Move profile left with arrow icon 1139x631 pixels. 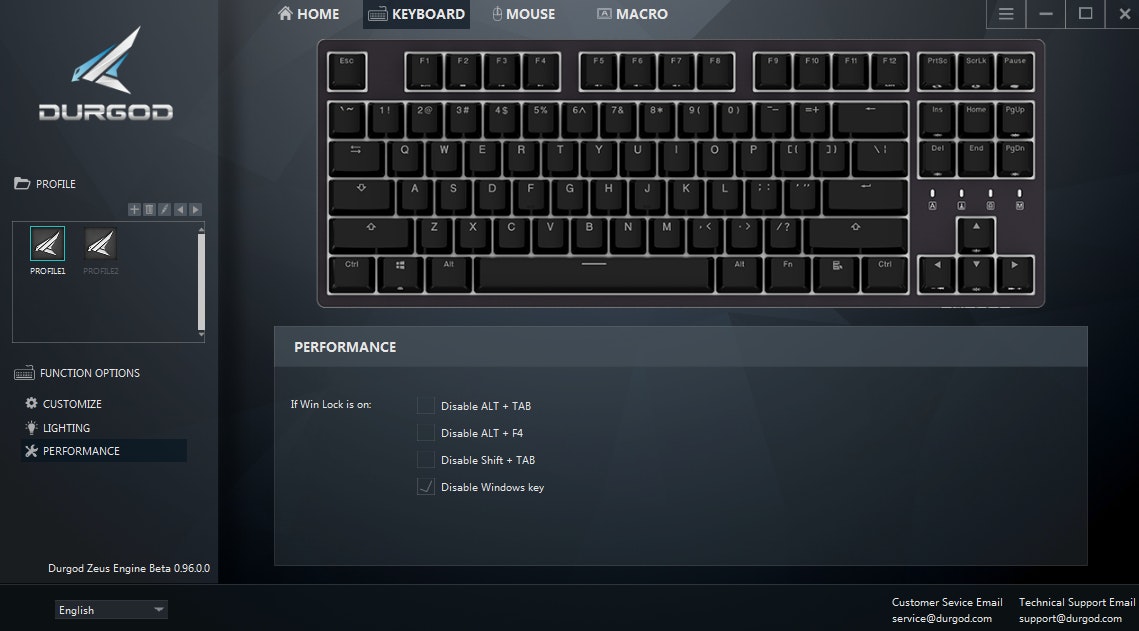point(180,209)
